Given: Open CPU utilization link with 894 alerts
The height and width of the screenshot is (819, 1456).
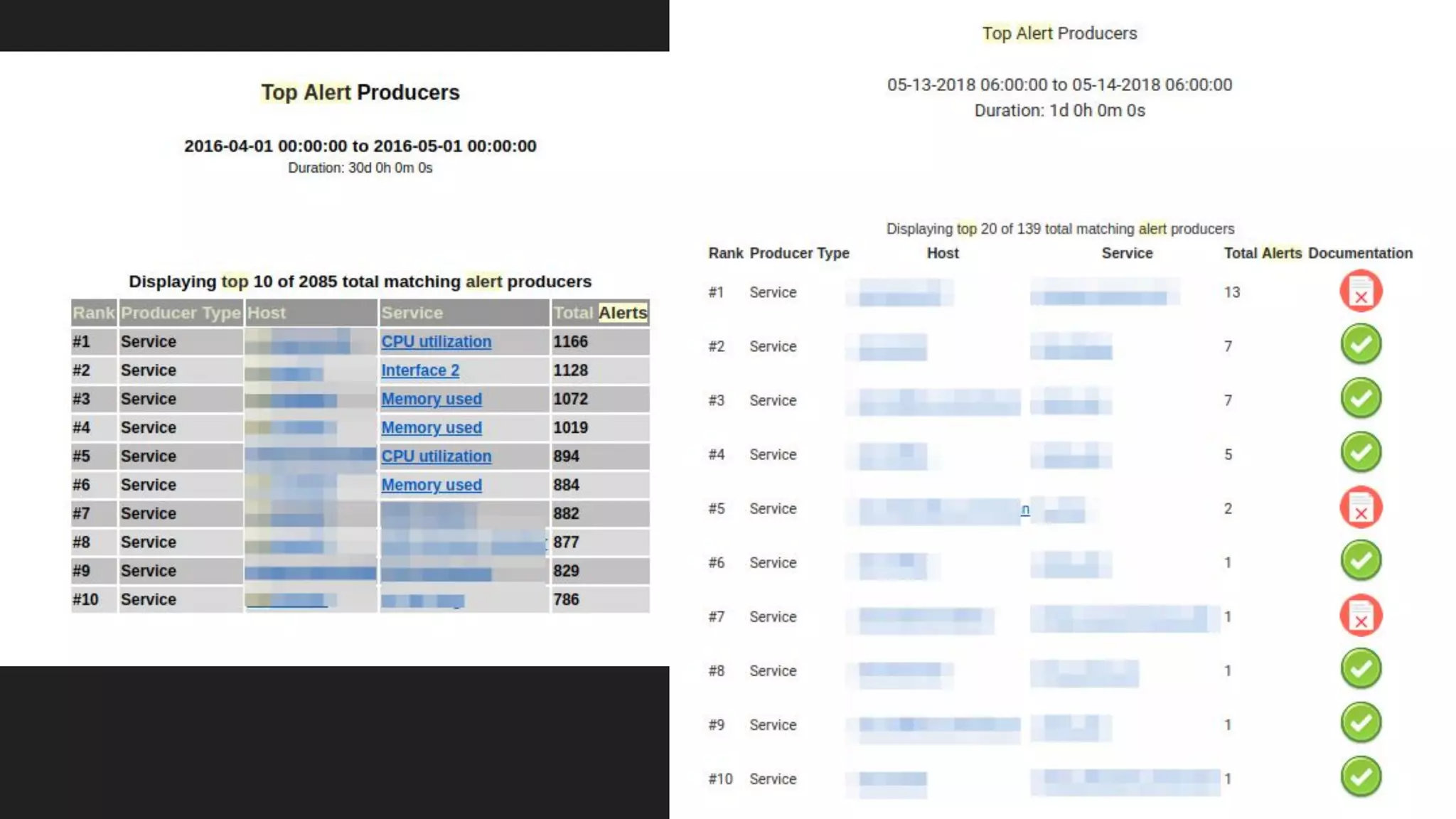Looking at the screenshot, I should pyautogui.click(x=436, y=456).
